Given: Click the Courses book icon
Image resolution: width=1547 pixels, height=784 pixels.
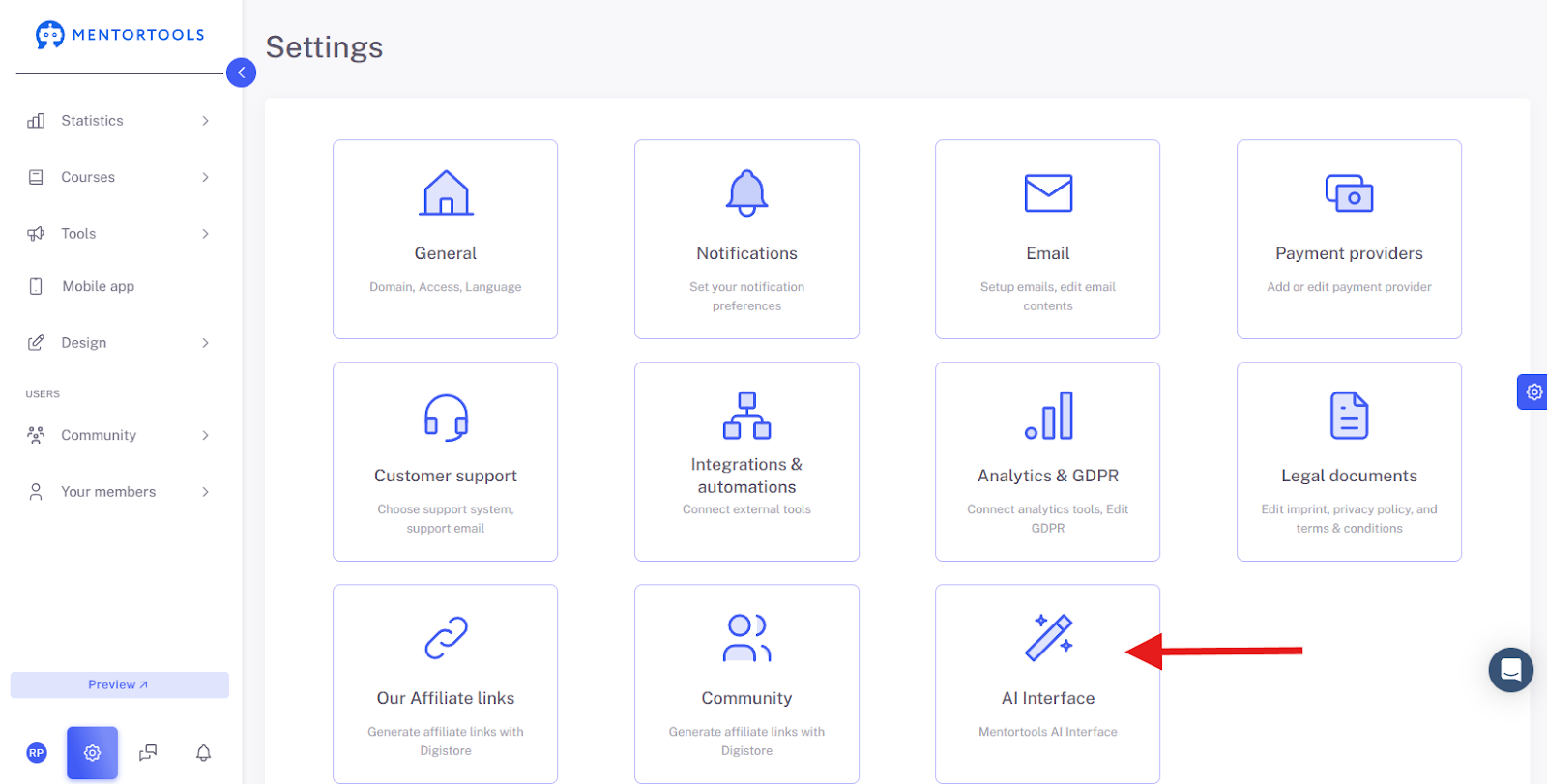Looking at the screenshot, I should coord(36,177).
